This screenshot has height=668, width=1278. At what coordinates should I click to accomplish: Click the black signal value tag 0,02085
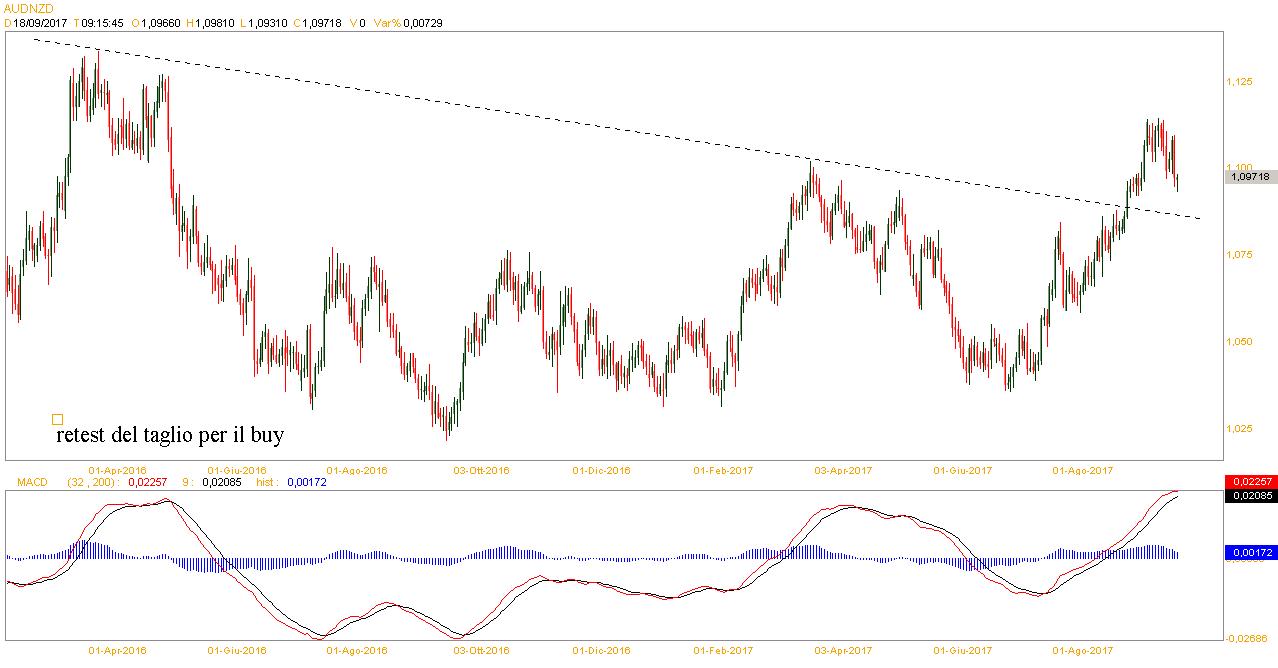(1250, 495)
